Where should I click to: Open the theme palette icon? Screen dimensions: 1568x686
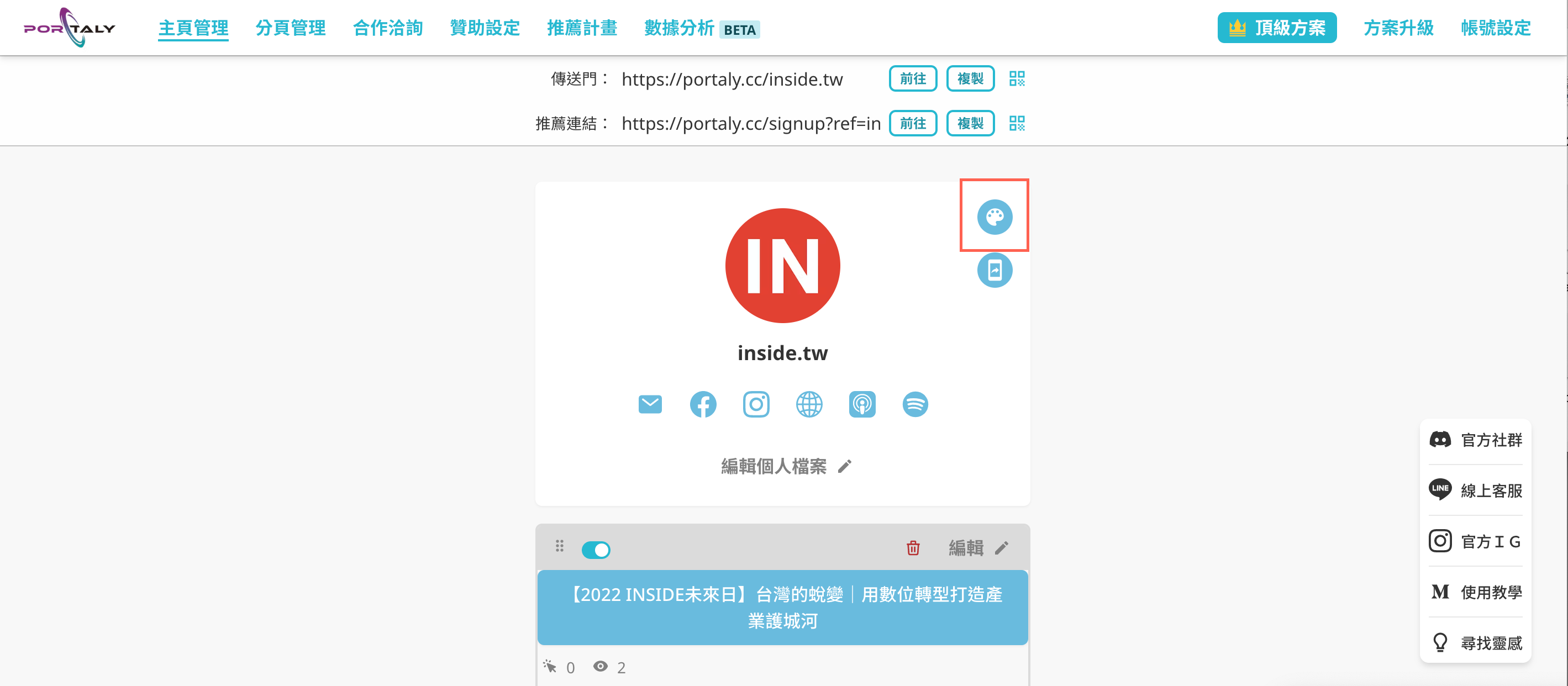995,217
